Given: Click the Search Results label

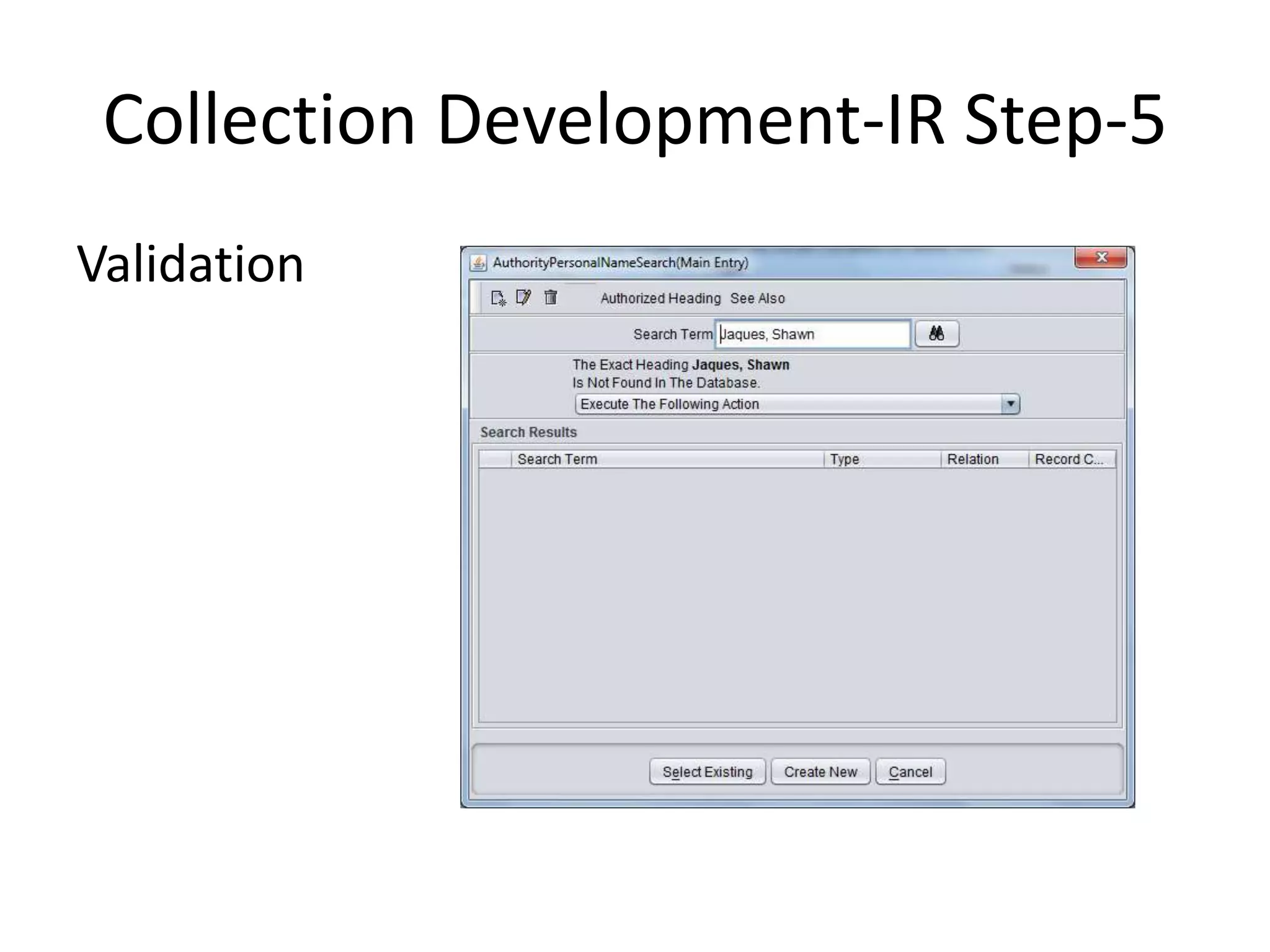Looking at the screenshot, I should pyautogui.click(x=528, y=432).
